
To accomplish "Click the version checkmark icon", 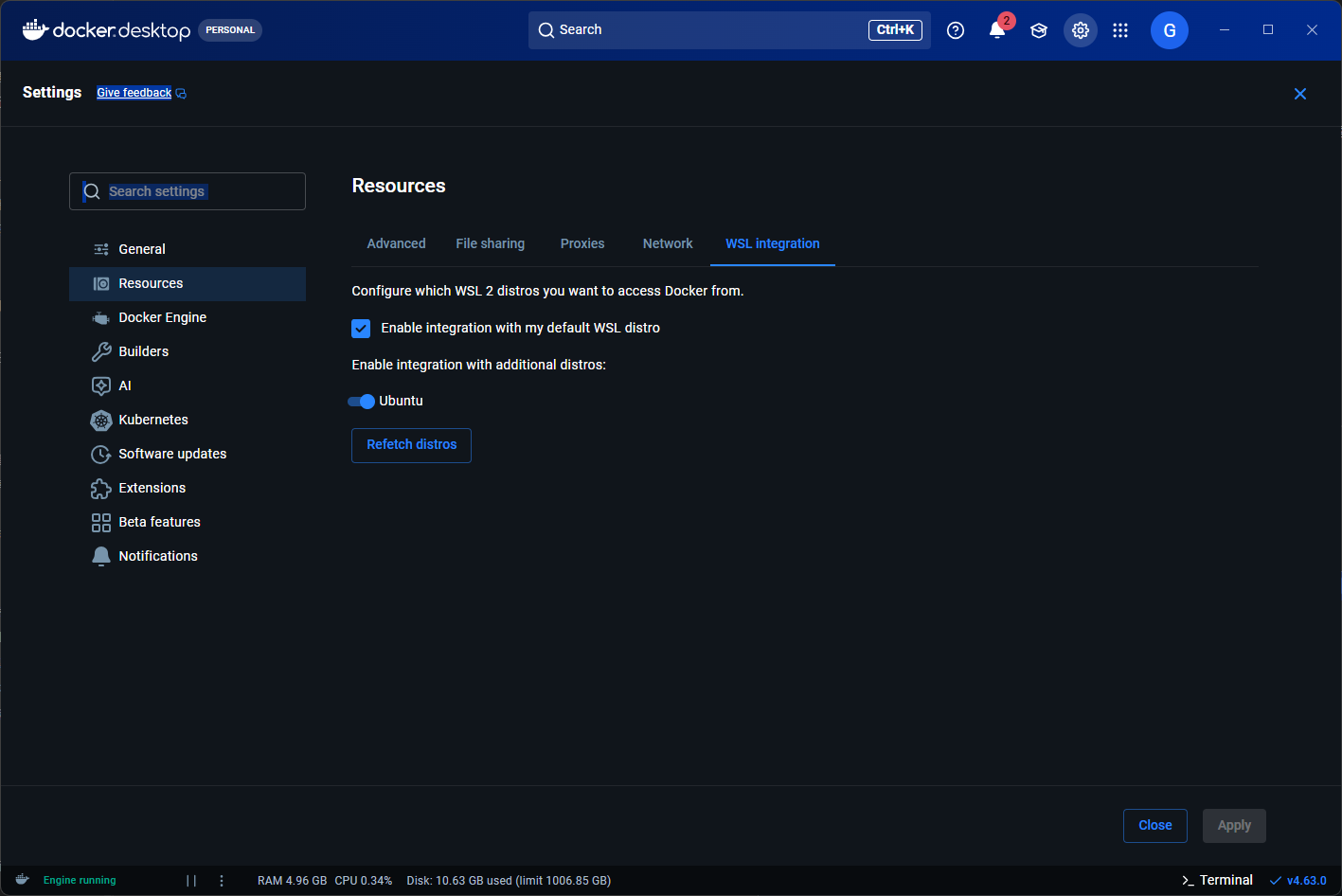I will tap(1276, 881).
